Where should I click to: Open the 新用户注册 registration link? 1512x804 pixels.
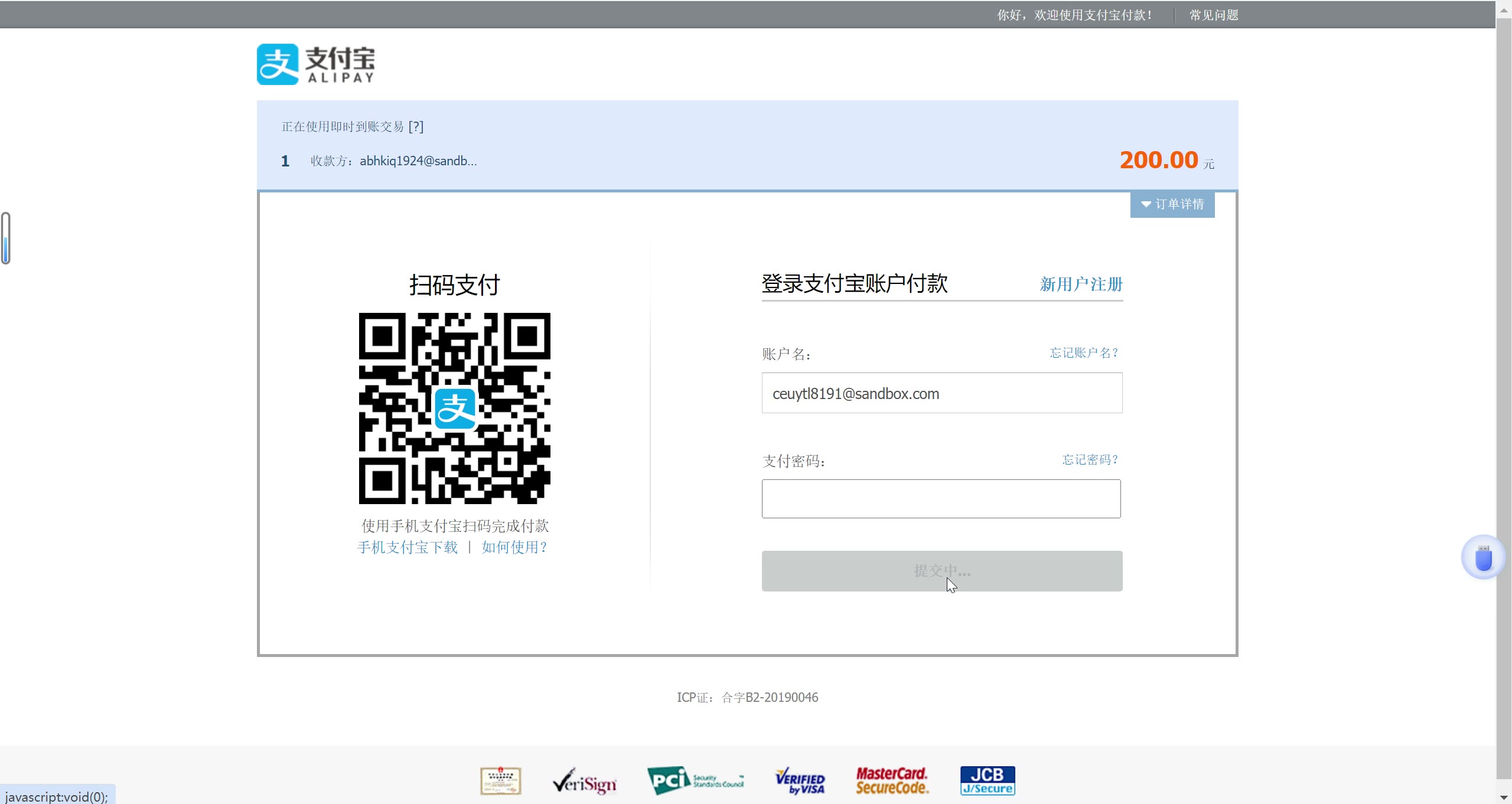1081,285
